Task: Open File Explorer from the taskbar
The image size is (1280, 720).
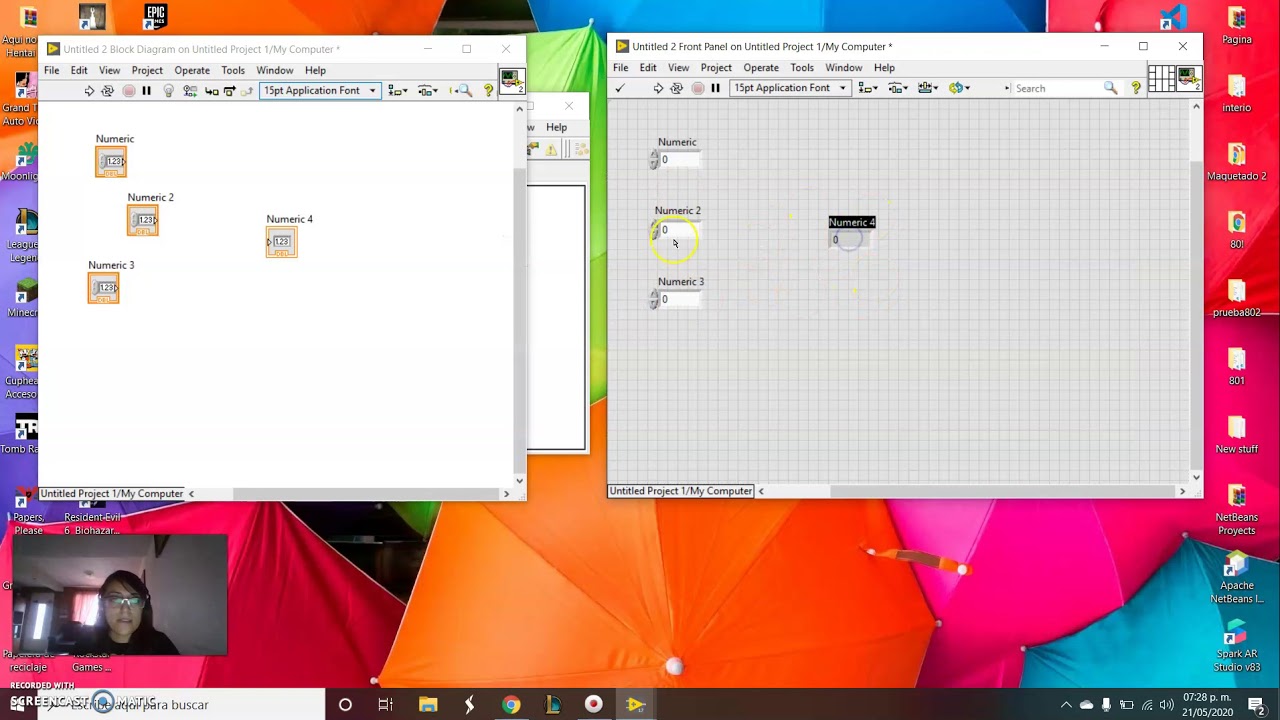Action: tap(428, 705)
